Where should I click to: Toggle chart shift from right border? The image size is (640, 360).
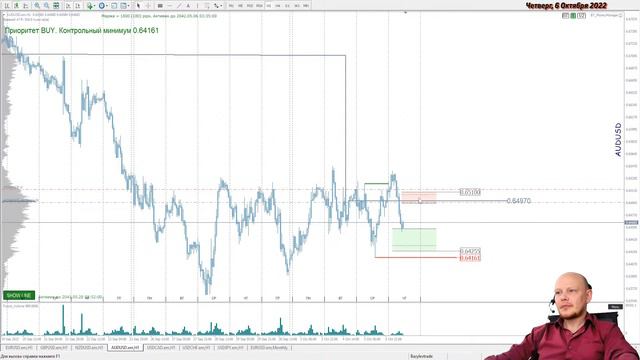tap(78, 6)
